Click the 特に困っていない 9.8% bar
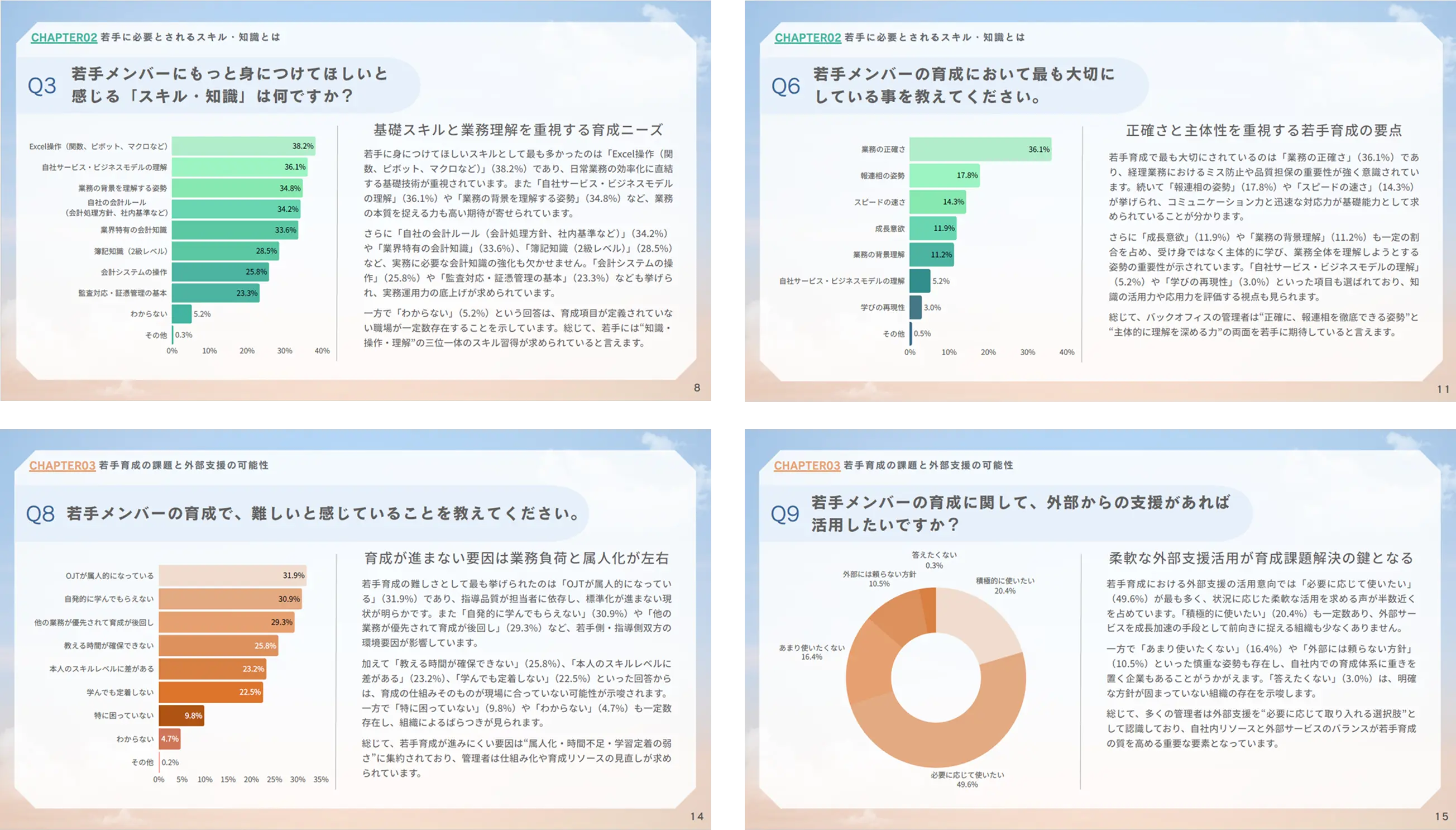Screen dimensions: 1456x830 tap(181, 716)
